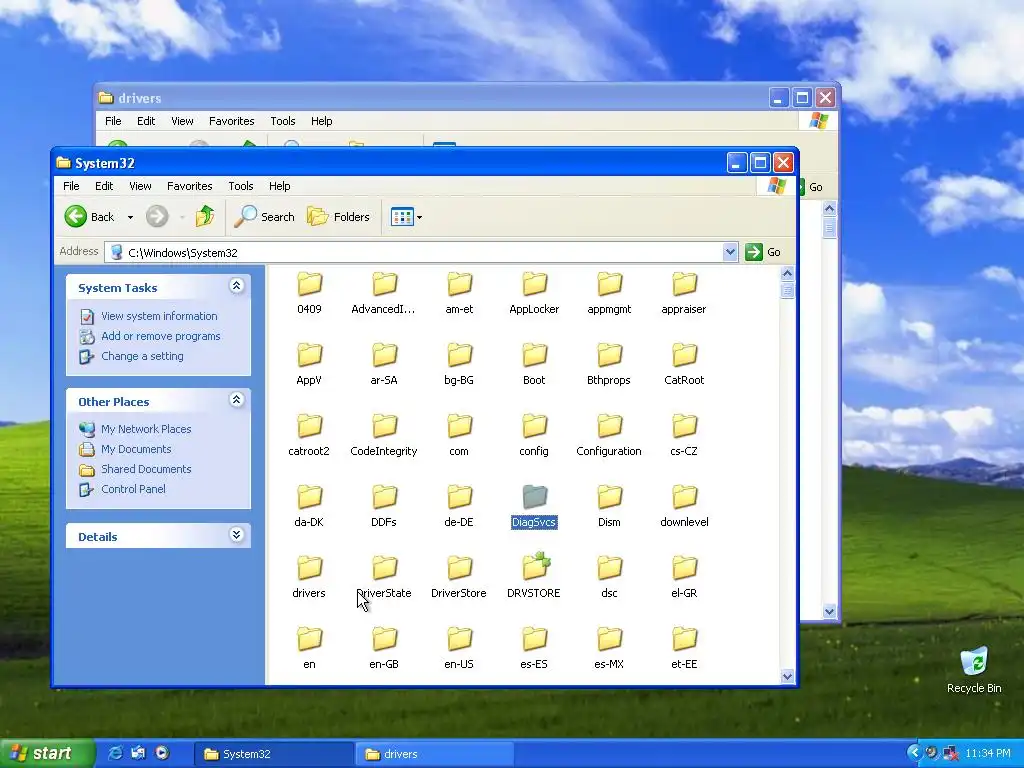Open Favorites menu in System32 window
The width and height of the screenshot is (1024, 768).
(189, 186)
